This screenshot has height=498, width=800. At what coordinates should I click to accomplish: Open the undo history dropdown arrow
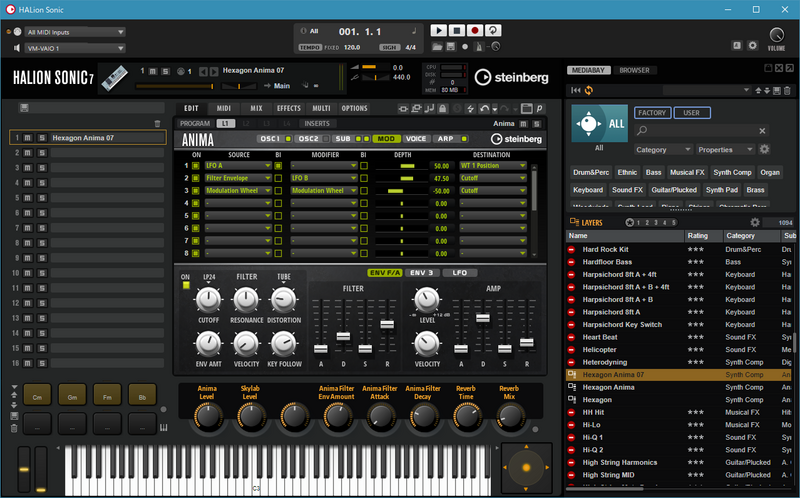[x=494, y=109]
